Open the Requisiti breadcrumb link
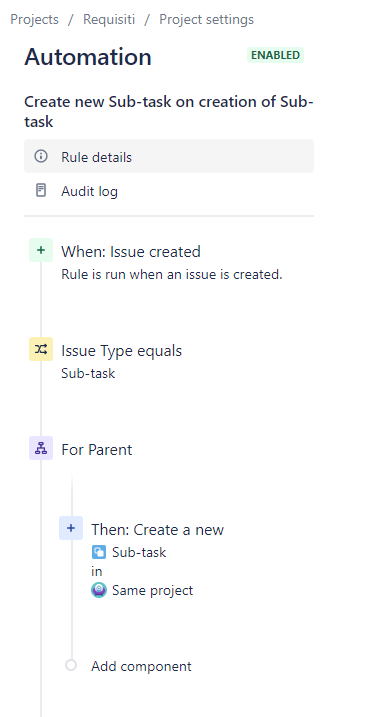This screenshot has height=717, width=388. (x=109, y=20)
